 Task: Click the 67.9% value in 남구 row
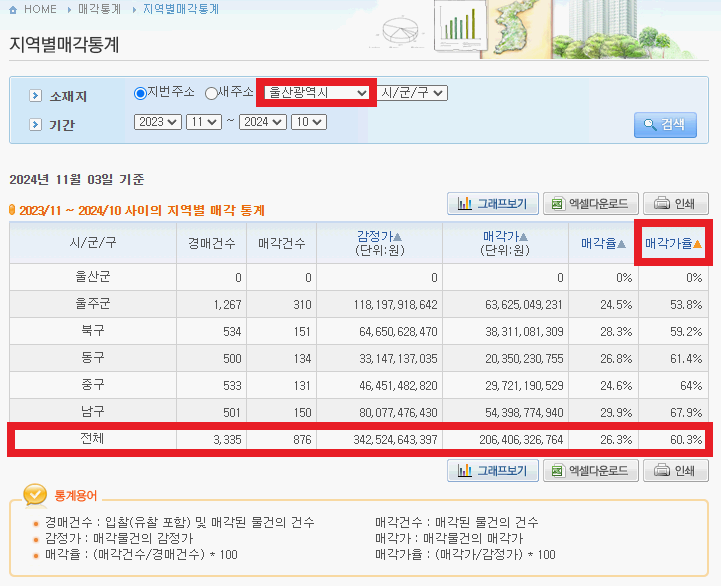point(686,413)
